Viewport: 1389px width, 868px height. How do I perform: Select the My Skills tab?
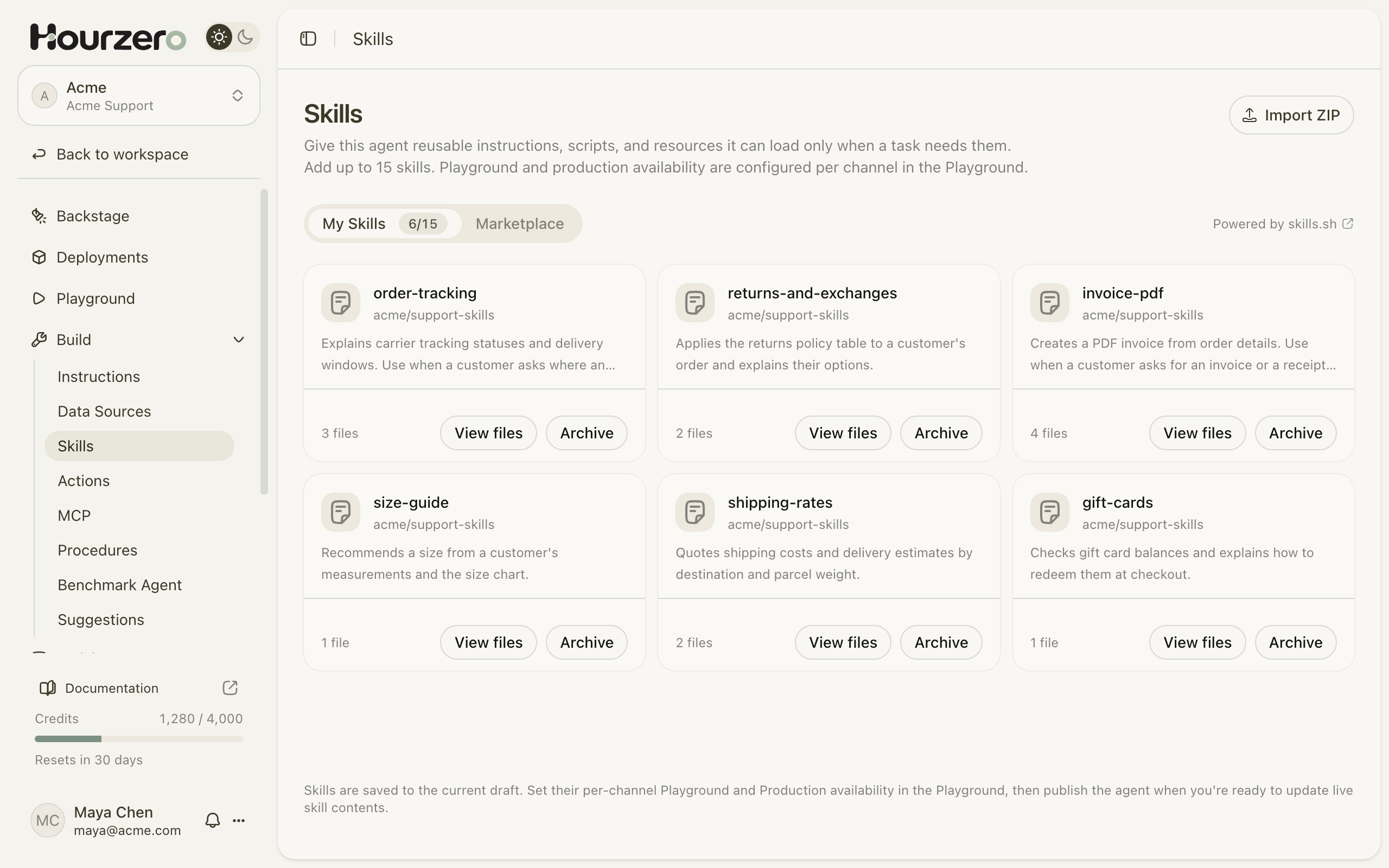pos(385,224)
